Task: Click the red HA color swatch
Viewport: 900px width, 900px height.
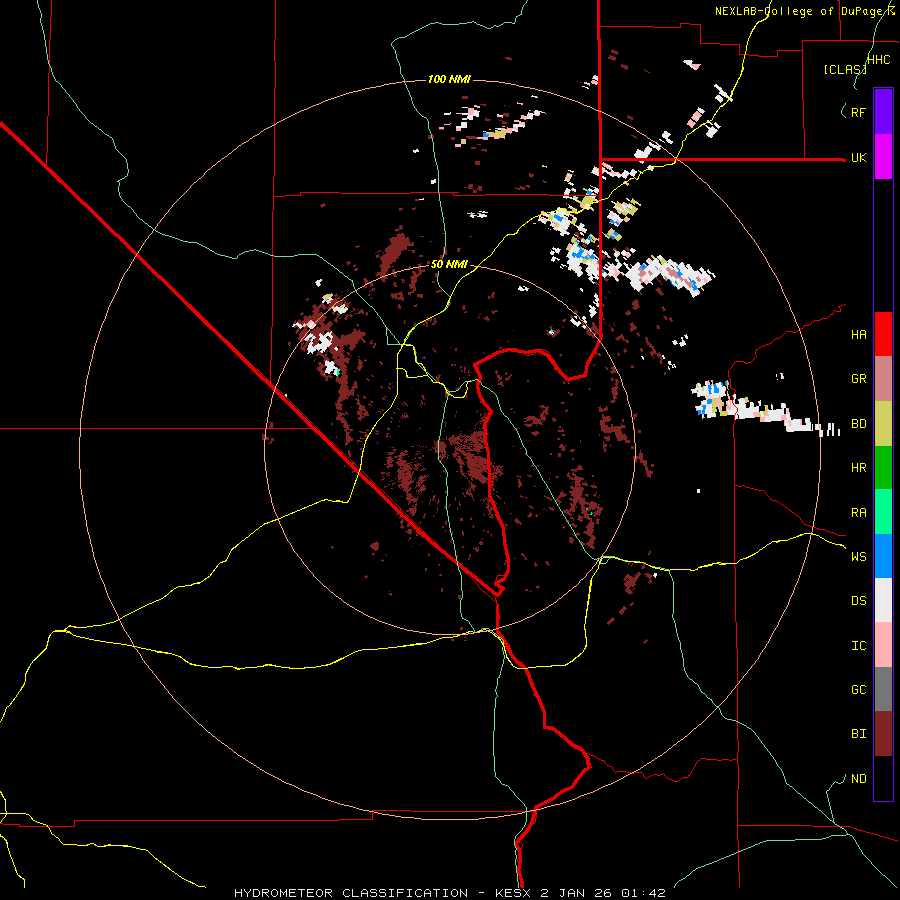Action: click(x=883, y=334)
